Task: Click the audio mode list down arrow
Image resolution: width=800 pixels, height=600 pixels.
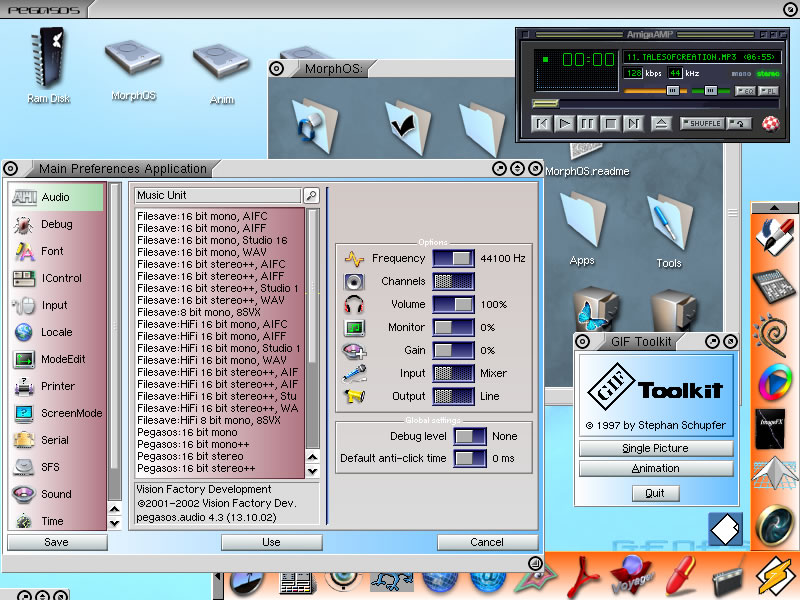Action: coord(313,471)
